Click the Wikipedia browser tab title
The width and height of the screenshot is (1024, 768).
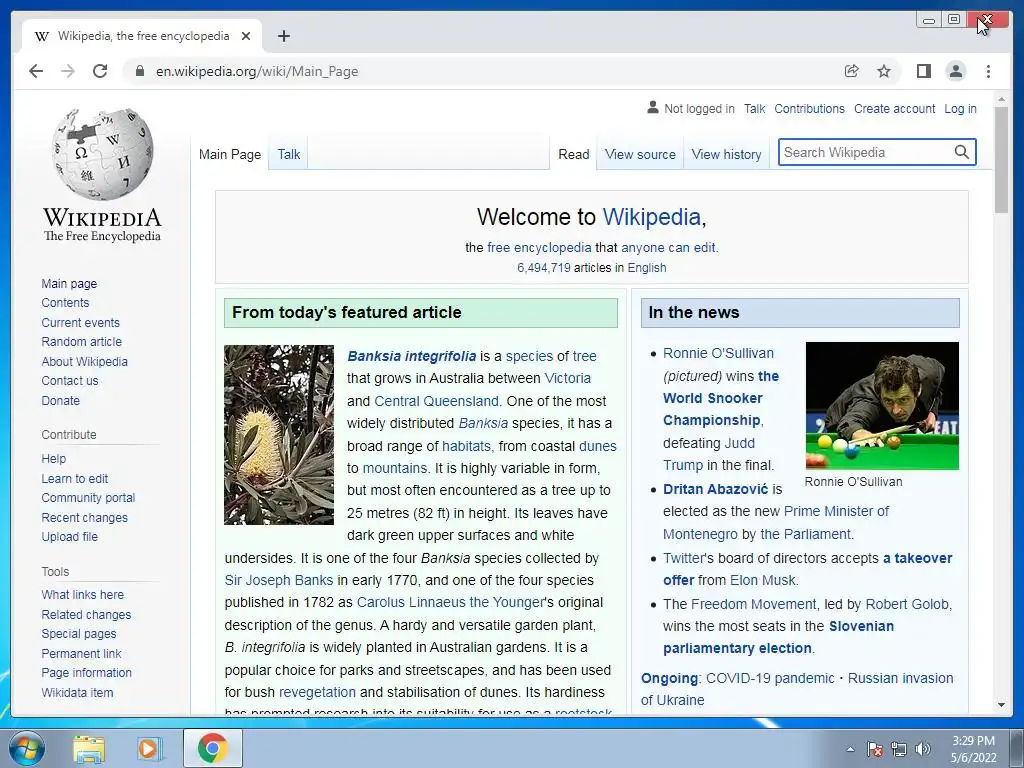(143, 36)
